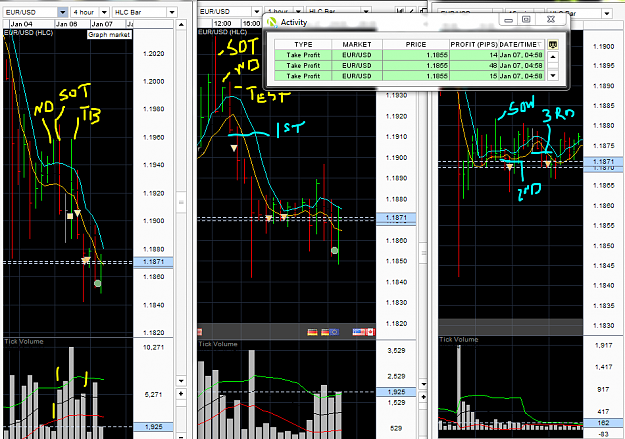
Task: Click scroll down arrow on middle chart
Action: point(423,384)
